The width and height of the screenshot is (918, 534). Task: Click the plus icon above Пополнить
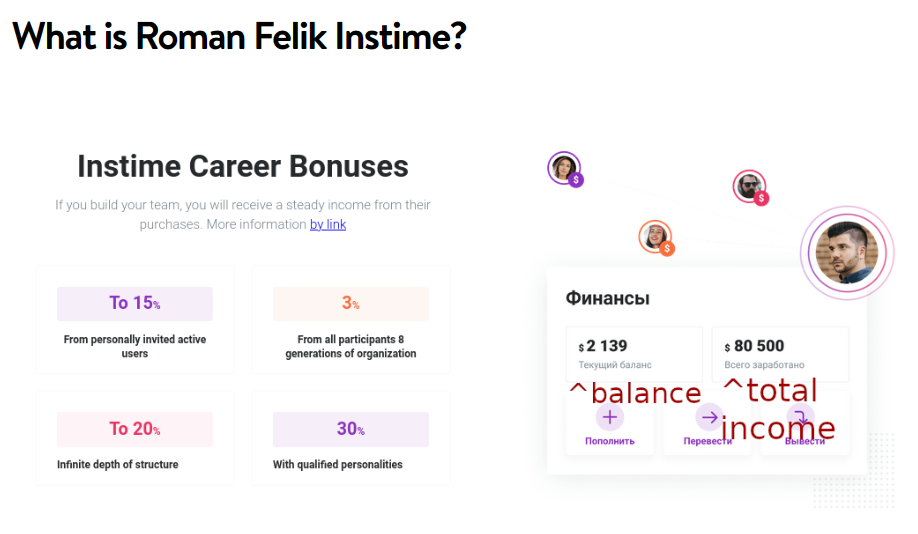pyautogui.click(x=609, y=417)
